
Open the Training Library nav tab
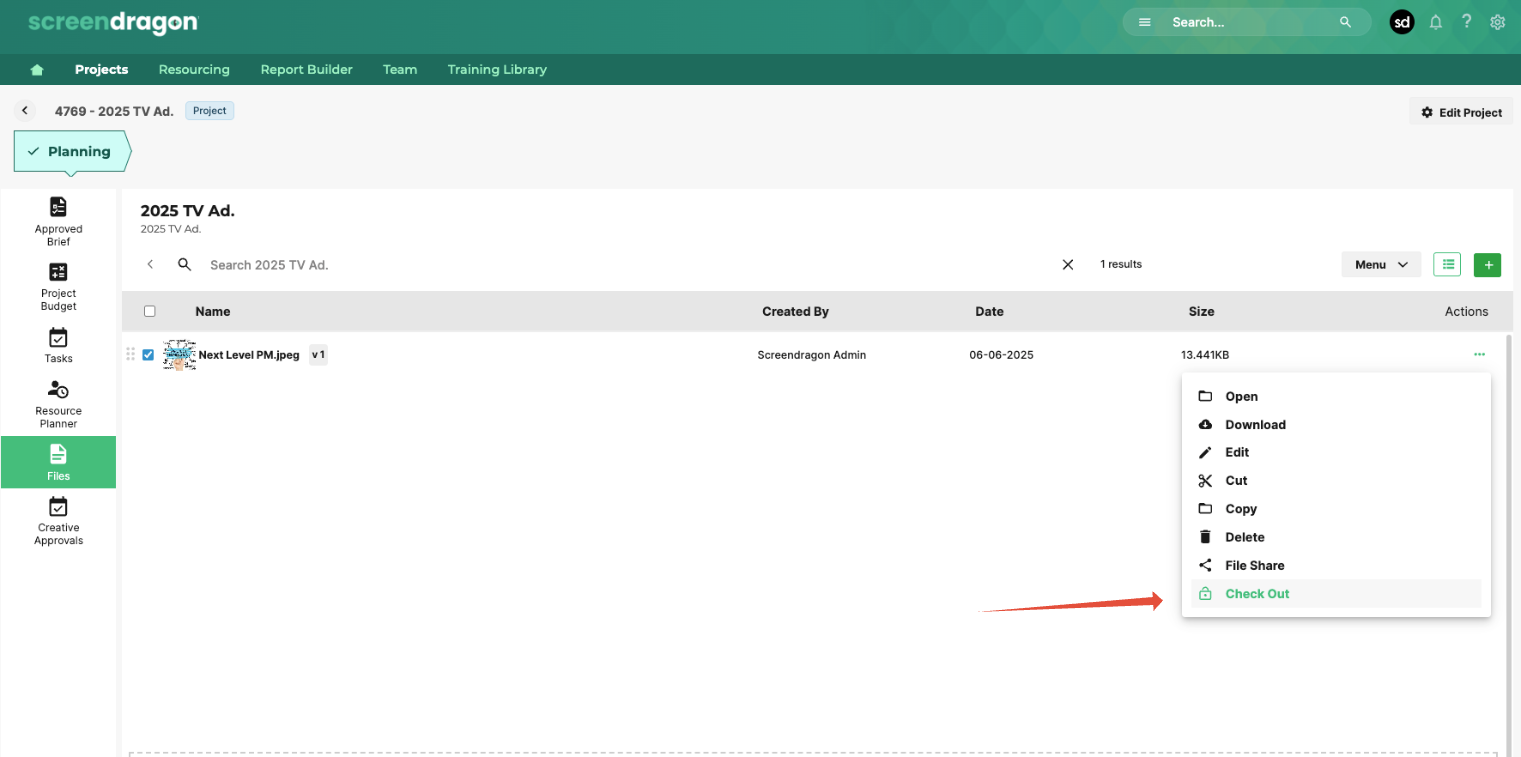[497, 70]
